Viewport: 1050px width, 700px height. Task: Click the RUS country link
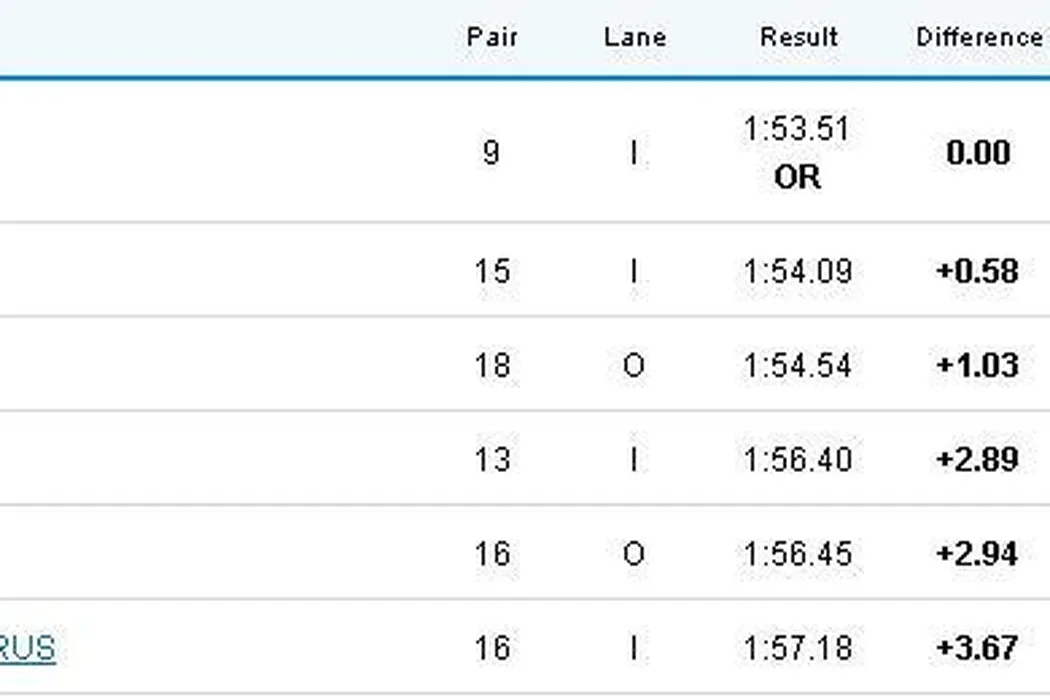point(28,648)
